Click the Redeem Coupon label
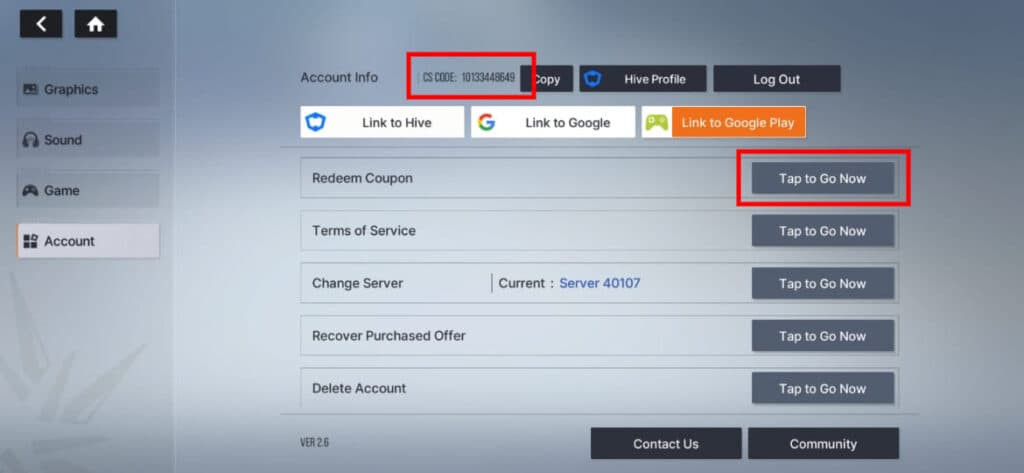1024x473 pixels. point(362,178)
